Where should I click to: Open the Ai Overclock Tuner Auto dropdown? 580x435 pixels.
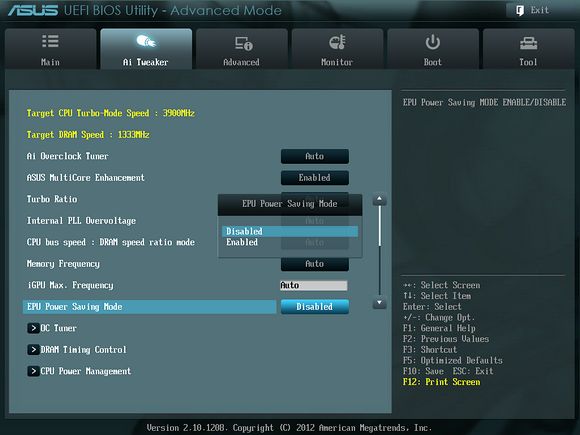pos(314,156)
